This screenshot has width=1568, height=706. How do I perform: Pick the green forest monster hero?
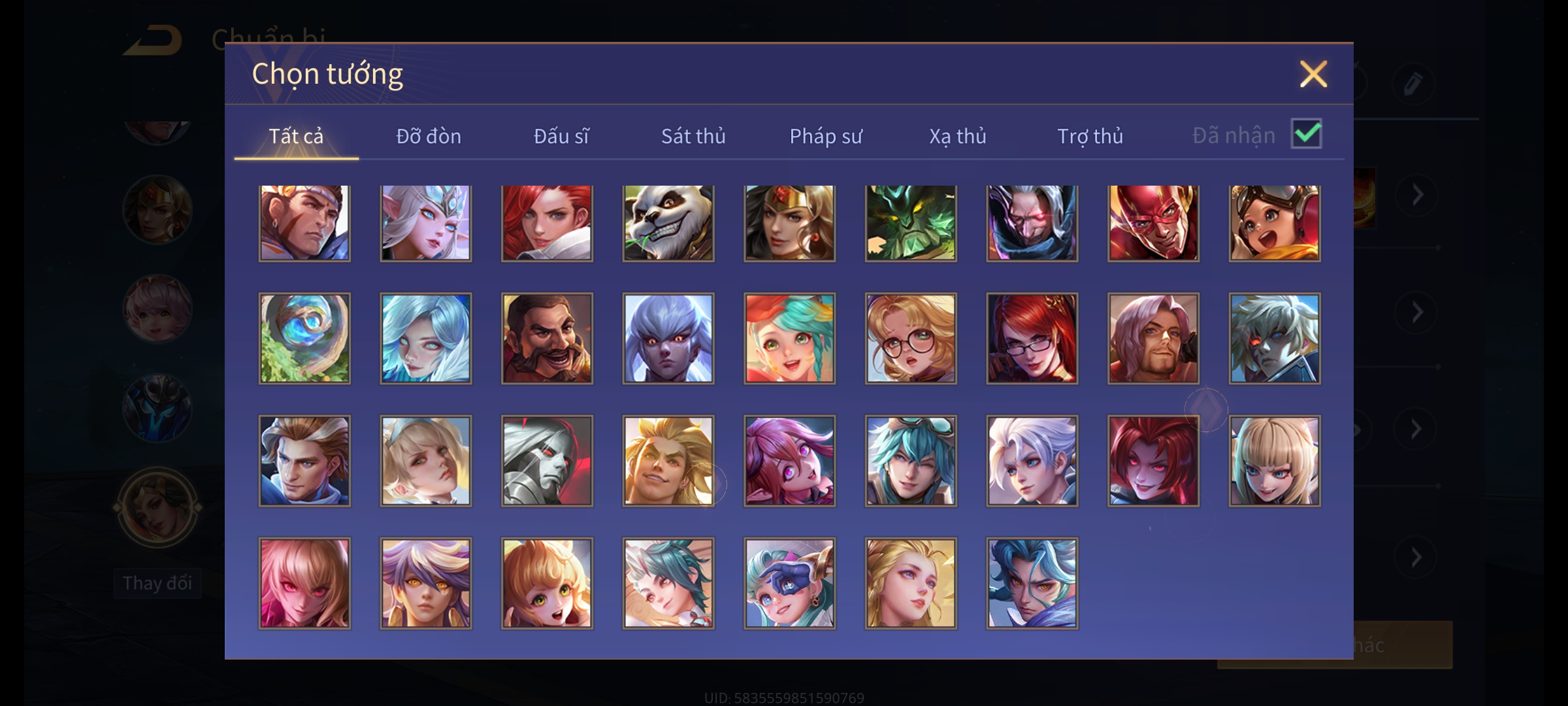click(911, 223)
